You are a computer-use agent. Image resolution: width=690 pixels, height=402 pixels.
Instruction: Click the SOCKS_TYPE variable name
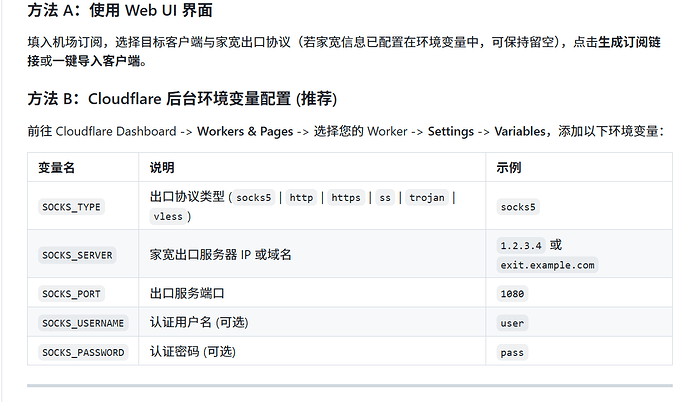coord(71,207)
